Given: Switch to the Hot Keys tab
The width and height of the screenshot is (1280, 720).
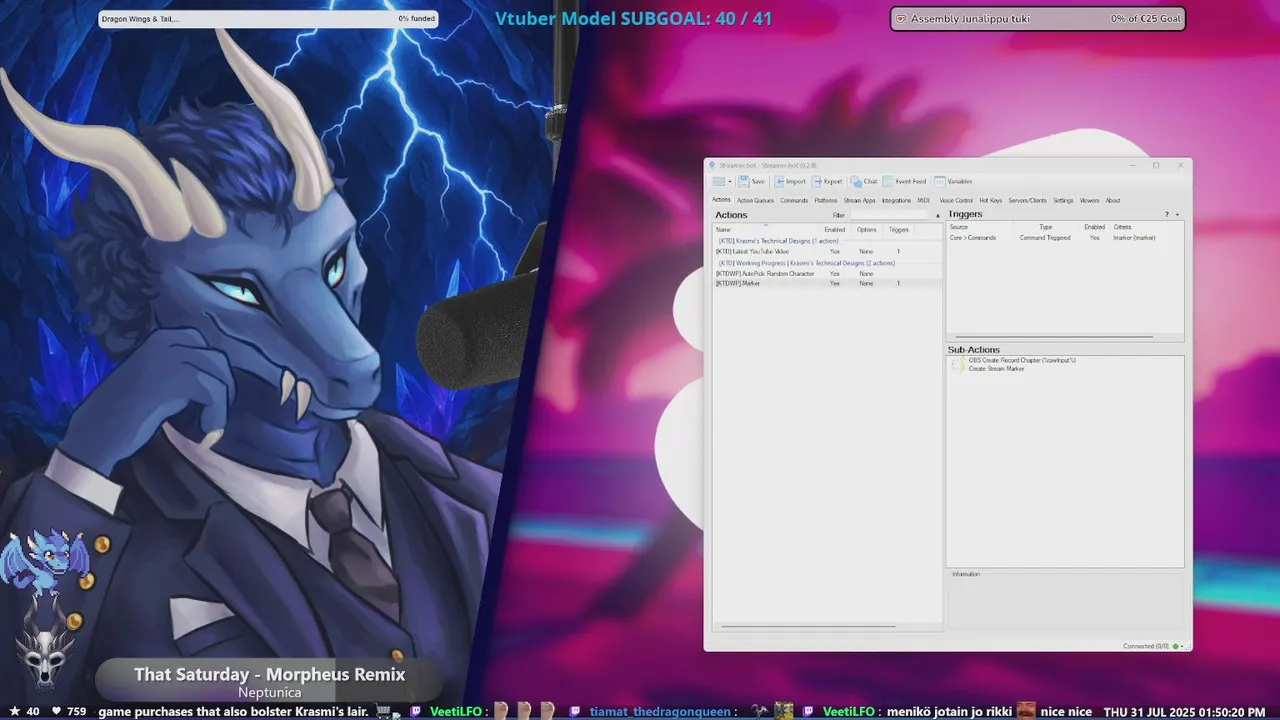Looking at the screenshot, I should (x=991, y=200).
